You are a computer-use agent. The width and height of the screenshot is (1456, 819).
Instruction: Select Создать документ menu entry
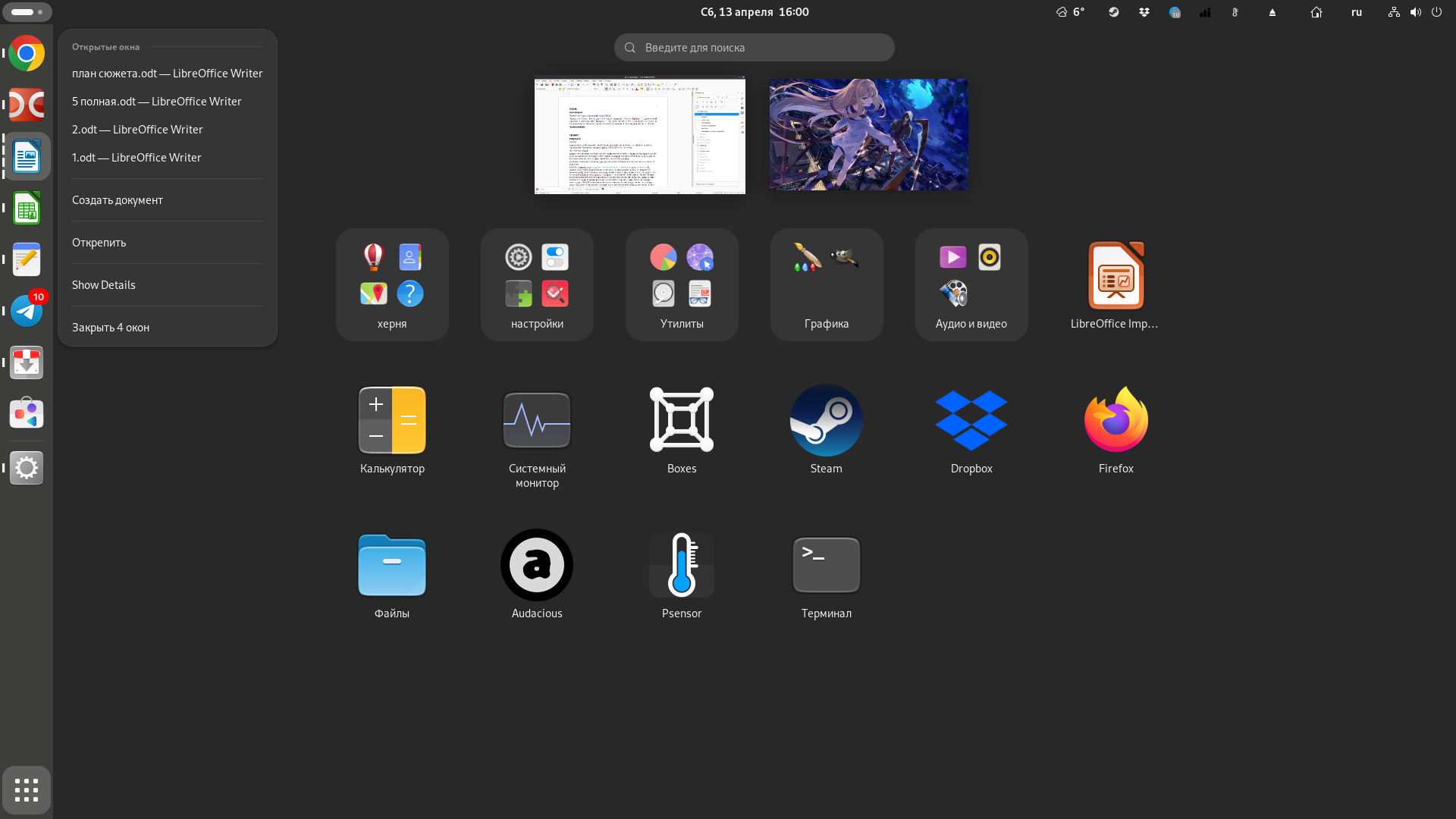(118, 200)
